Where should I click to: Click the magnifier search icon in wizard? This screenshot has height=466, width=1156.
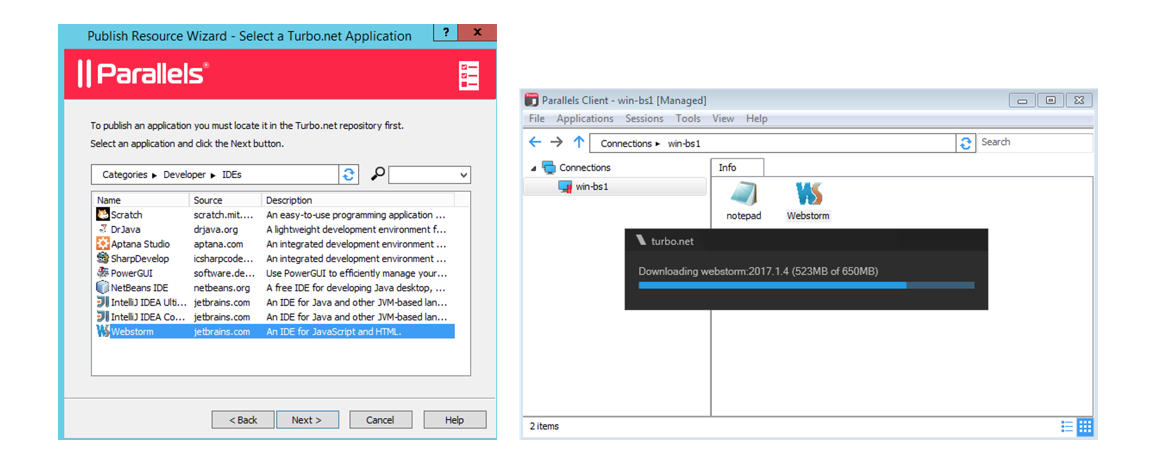coord(377,174)
